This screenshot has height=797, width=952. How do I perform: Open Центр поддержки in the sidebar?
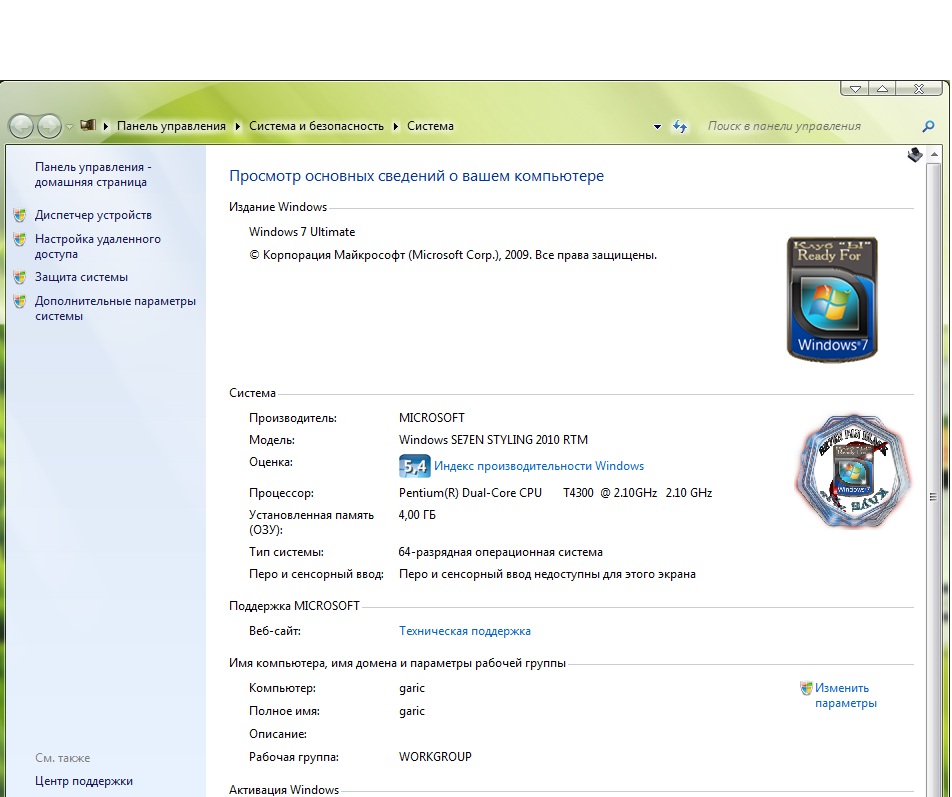[84, 781]
